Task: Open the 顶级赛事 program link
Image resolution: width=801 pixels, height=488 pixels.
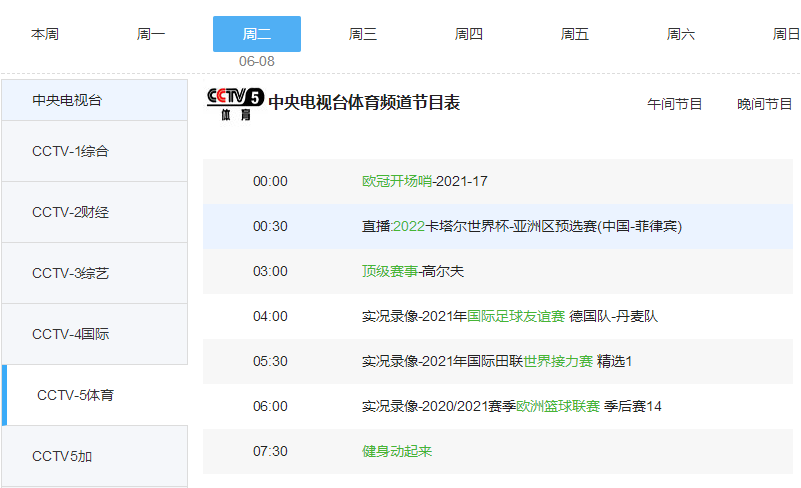Action: [390, 271]
